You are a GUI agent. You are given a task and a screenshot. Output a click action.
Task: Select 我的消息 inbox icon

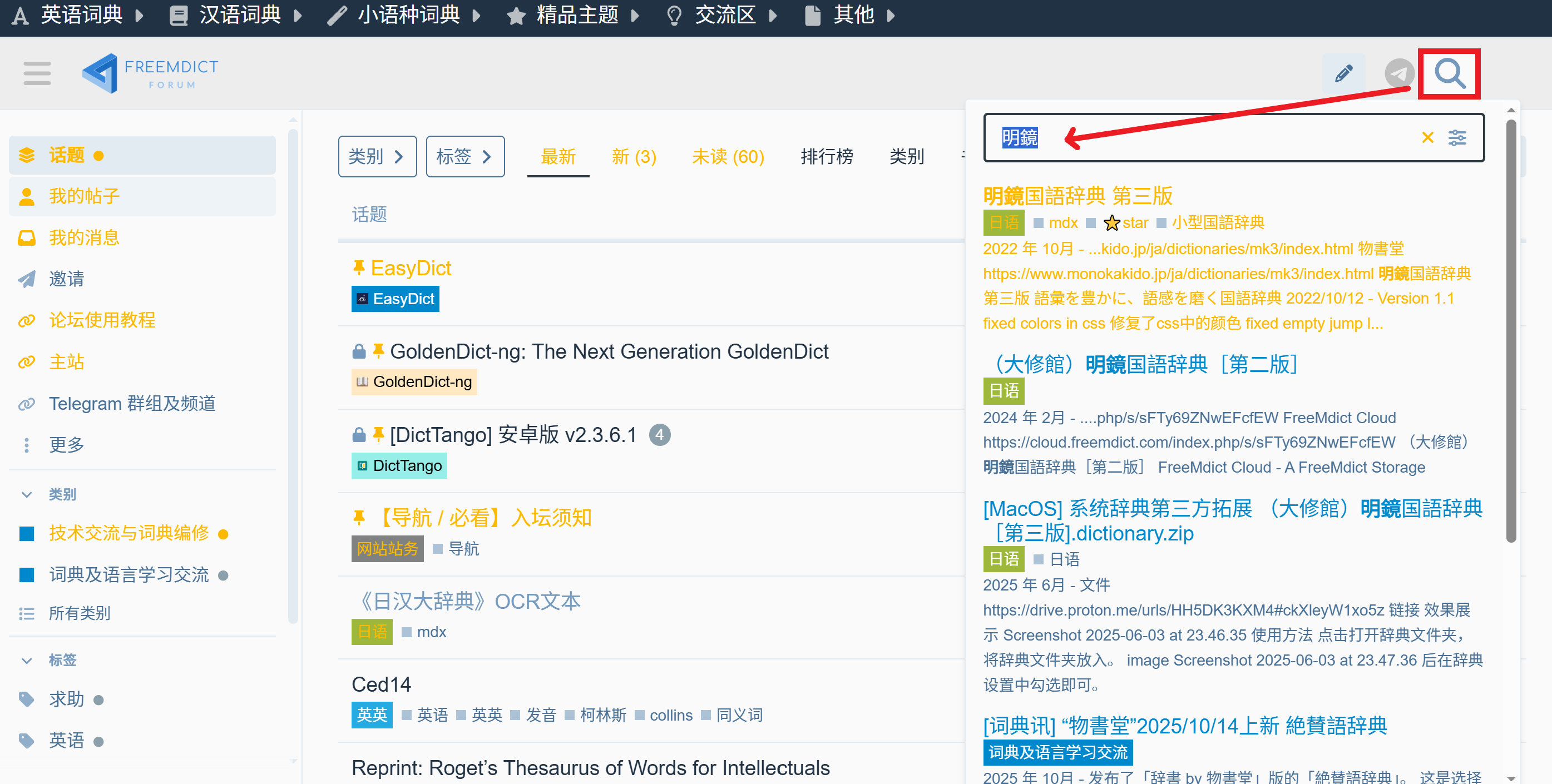[x=27, y=238]
